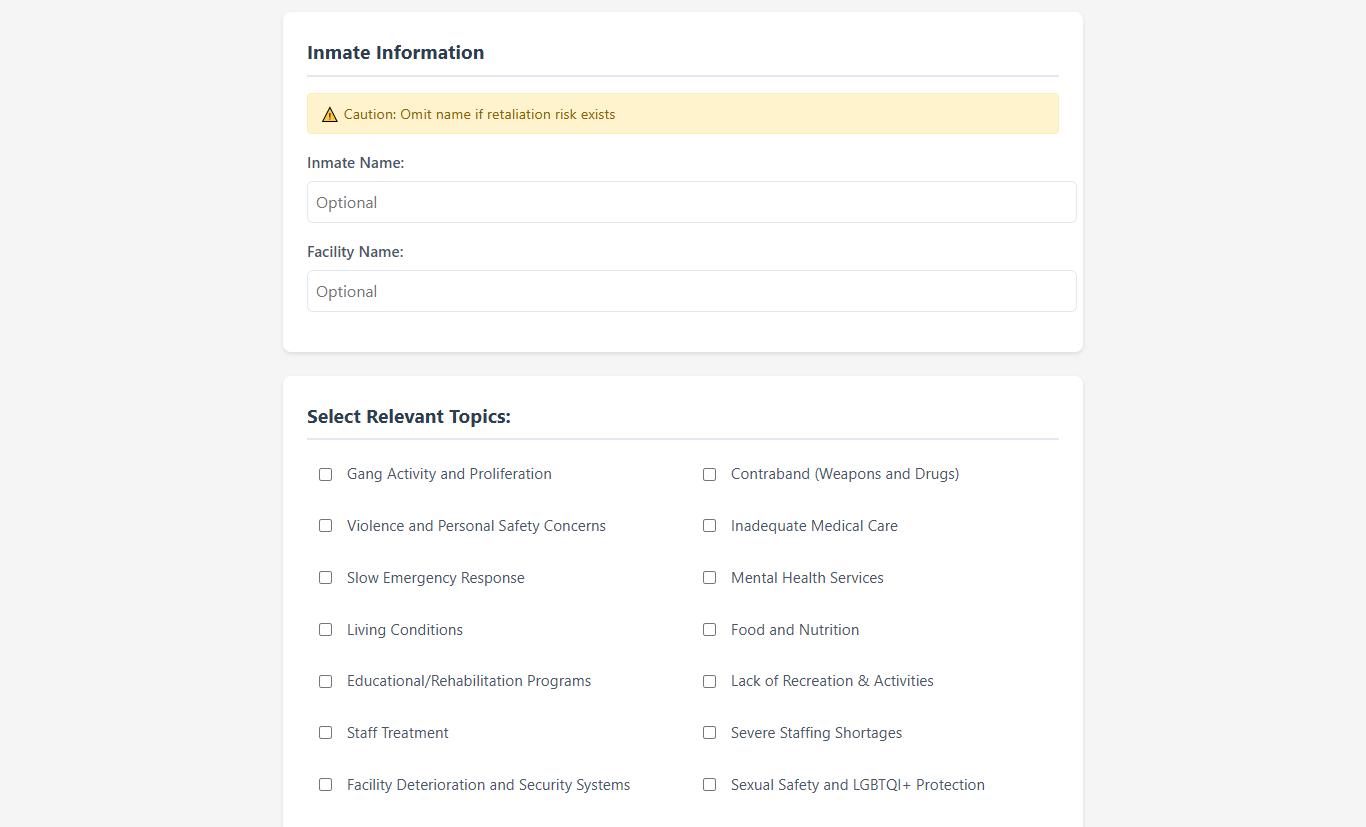The height and width of the screenshot is (827, 1366).
Task: Click the Inmate Name input field
Action: pos(691,202)
